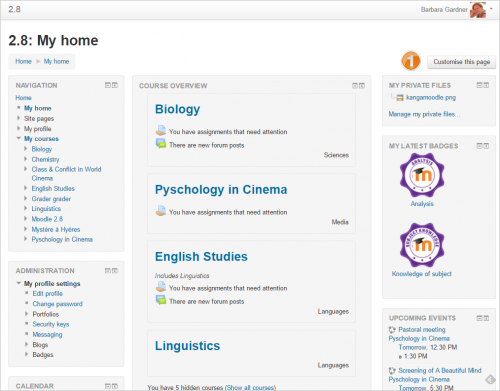The width and height of the screenshot is (500, 391).
Task: Dock the My Private Files block
Action: [x=486, y=85]
